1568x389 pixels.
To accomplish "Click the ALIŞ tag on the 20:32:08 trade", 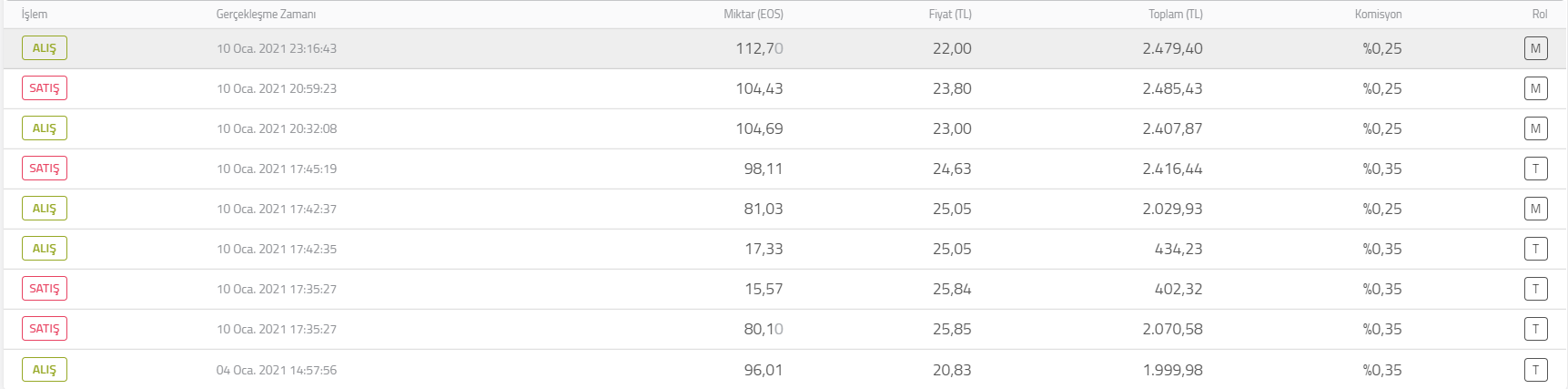I will tap(45, 128).
